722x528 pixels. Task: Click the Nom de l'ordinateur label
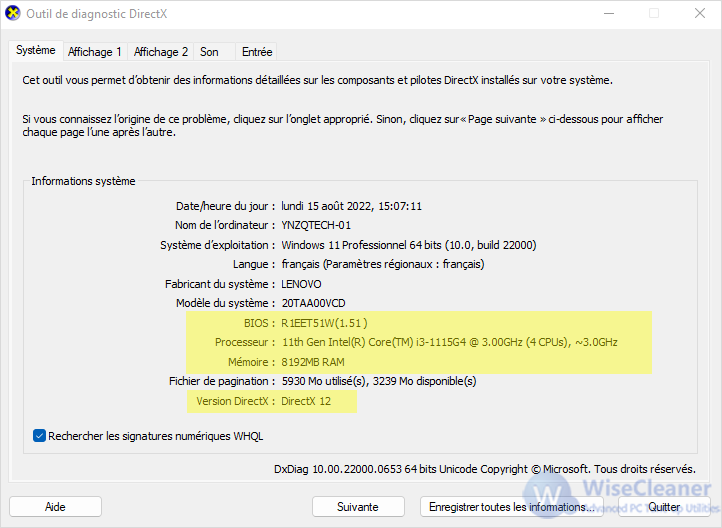225,225
